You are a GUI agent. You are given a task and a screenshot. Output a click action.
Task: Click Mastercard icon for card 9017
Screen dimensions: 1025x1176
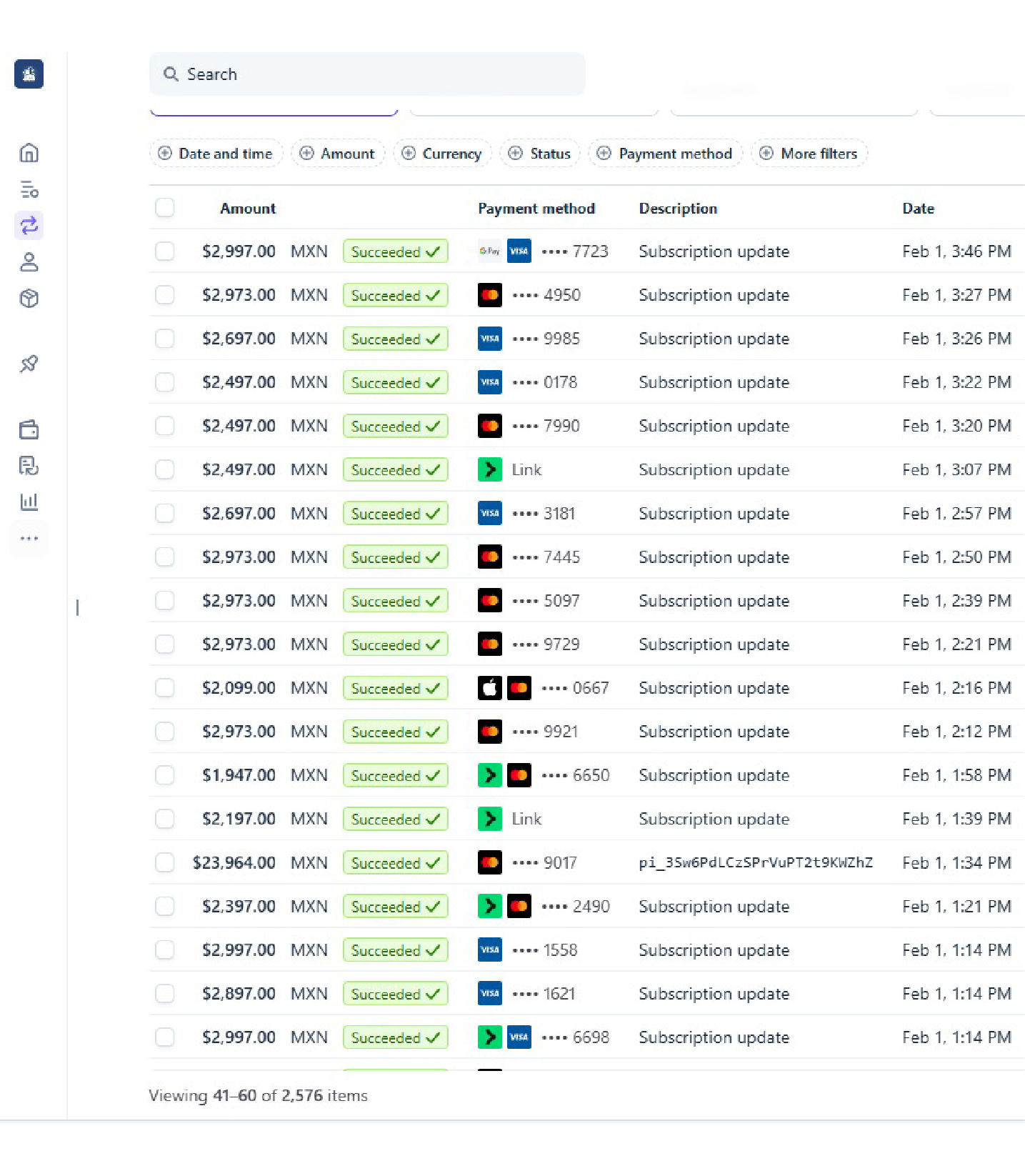click(489, 862)
